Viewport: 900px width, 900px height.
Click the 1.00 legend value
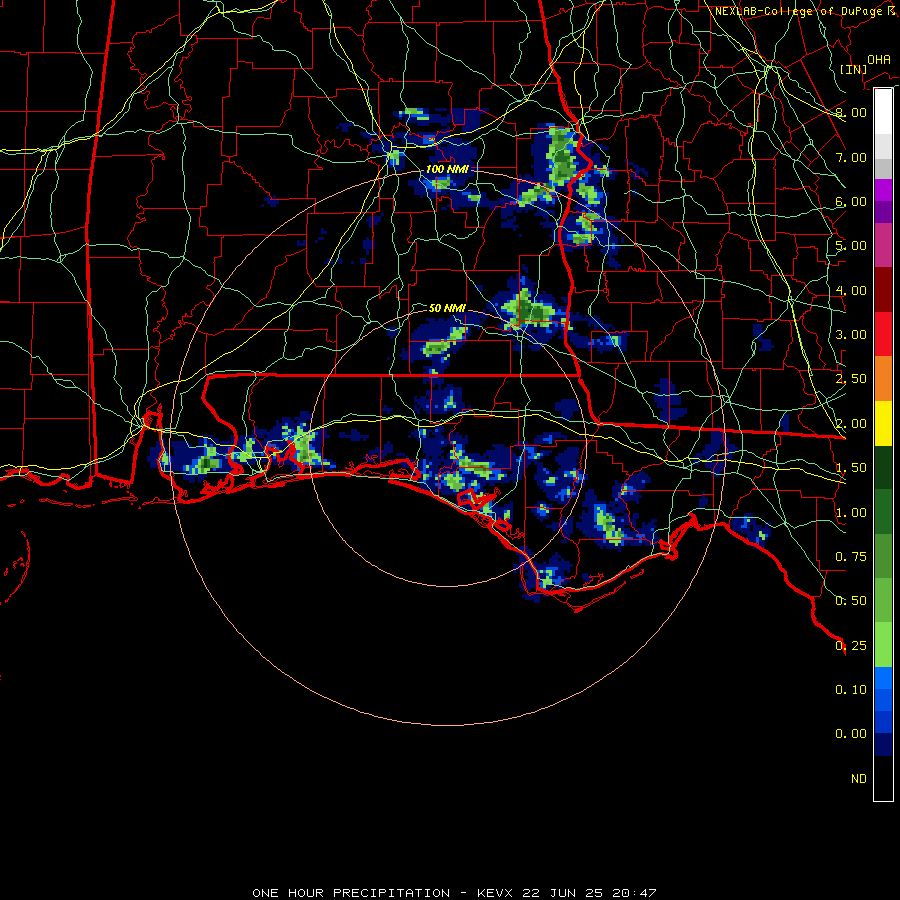pos(851,513)
